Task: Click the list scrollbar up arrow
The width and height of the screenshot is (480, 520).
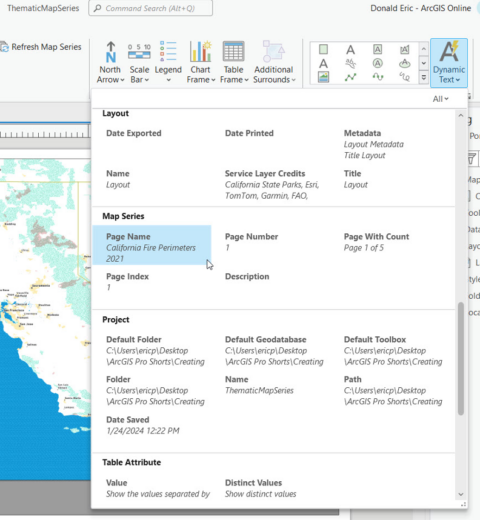Action: (461, 115)
